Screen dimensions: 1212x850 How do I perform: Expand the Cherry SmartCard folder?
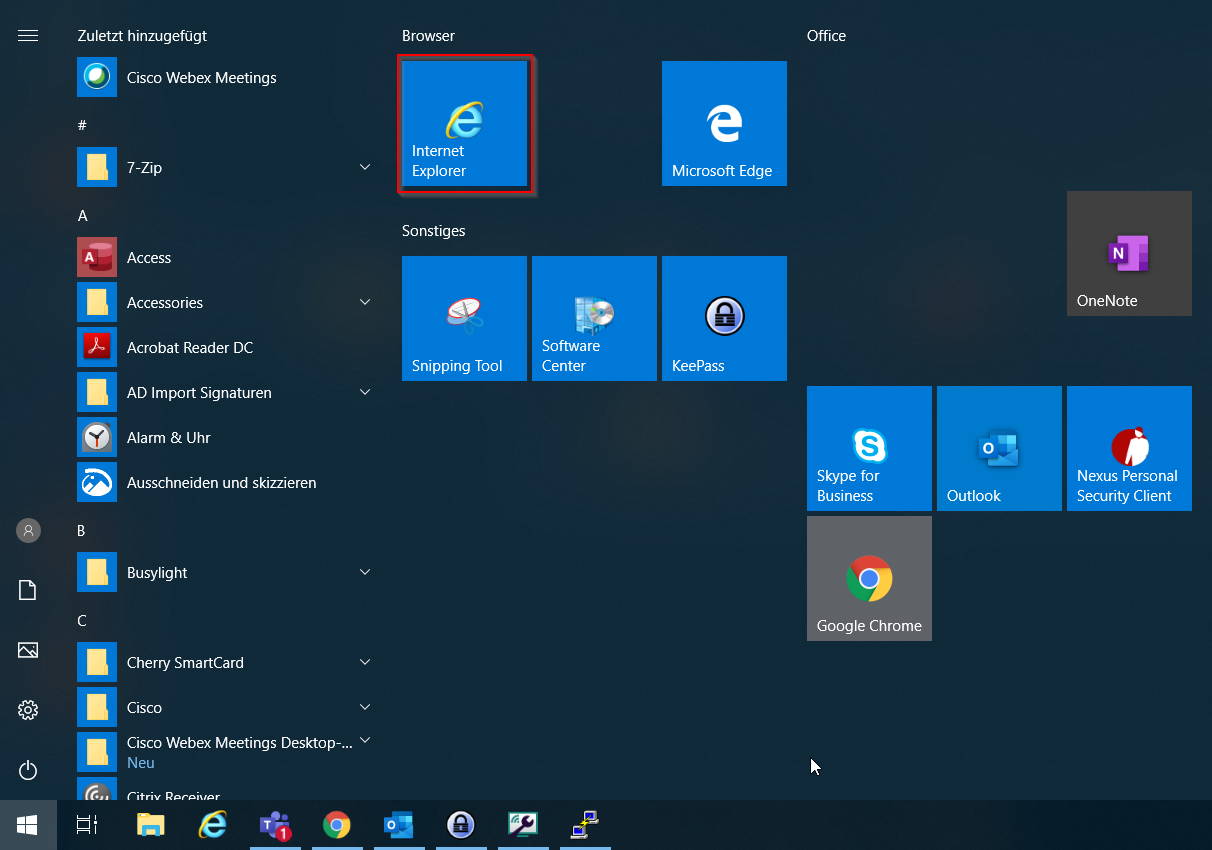(x=365, y=662)
